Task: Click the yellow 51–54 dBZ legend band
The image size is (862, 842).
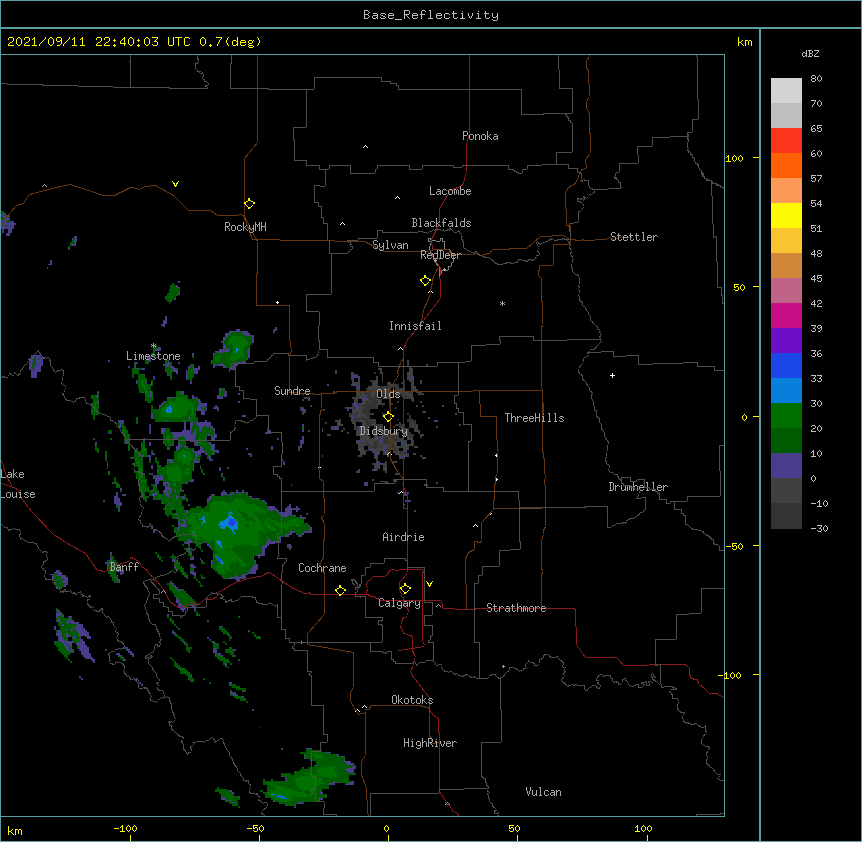Action: click(x=786, y=215)
